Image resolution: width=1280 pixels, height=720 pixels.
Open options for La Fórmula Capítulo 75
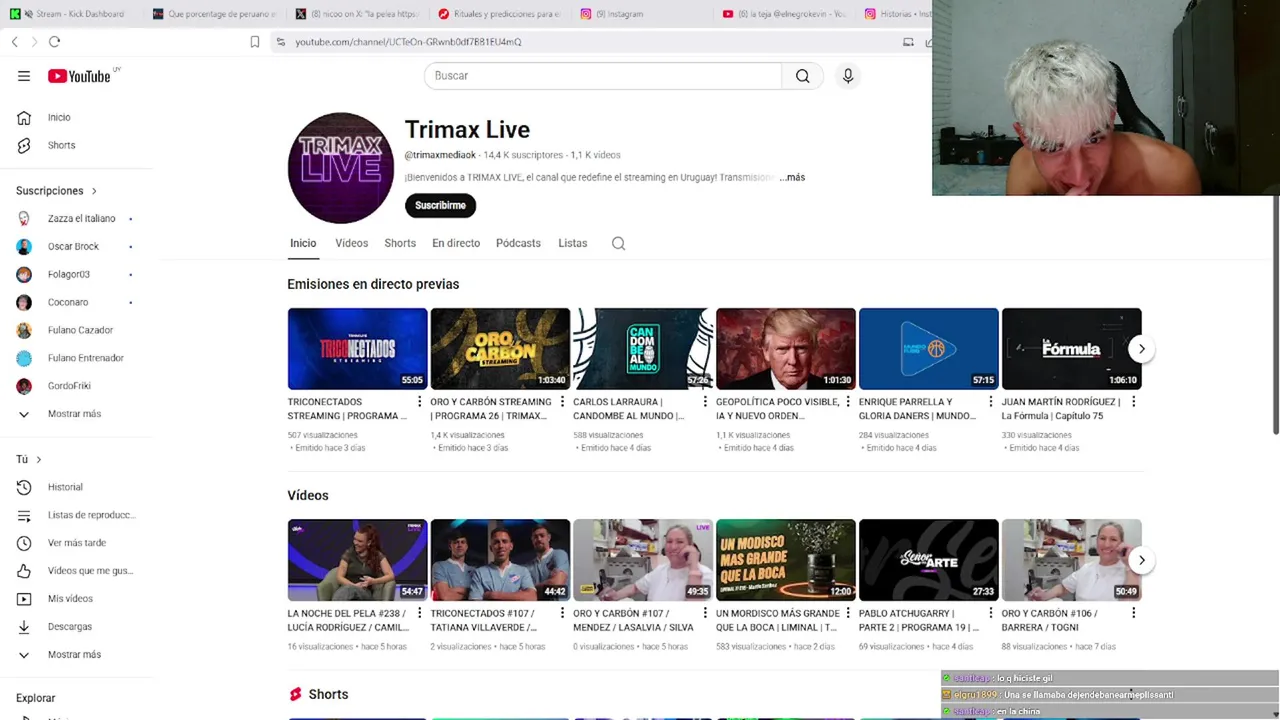coord(1133,402)
